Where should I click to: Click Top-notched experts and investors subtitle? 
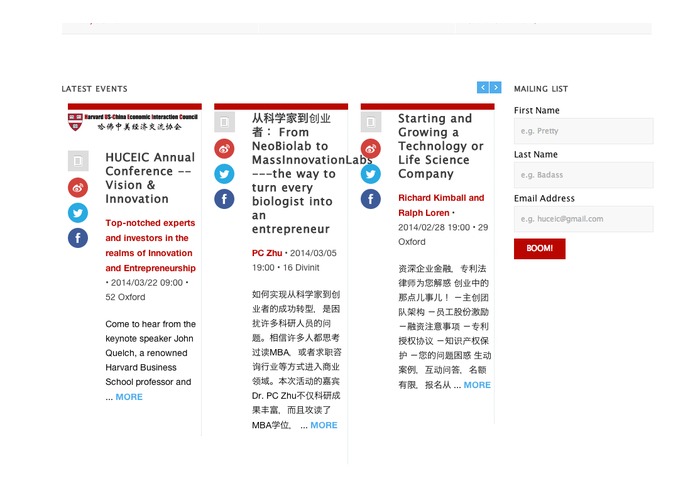click(150, 245)
